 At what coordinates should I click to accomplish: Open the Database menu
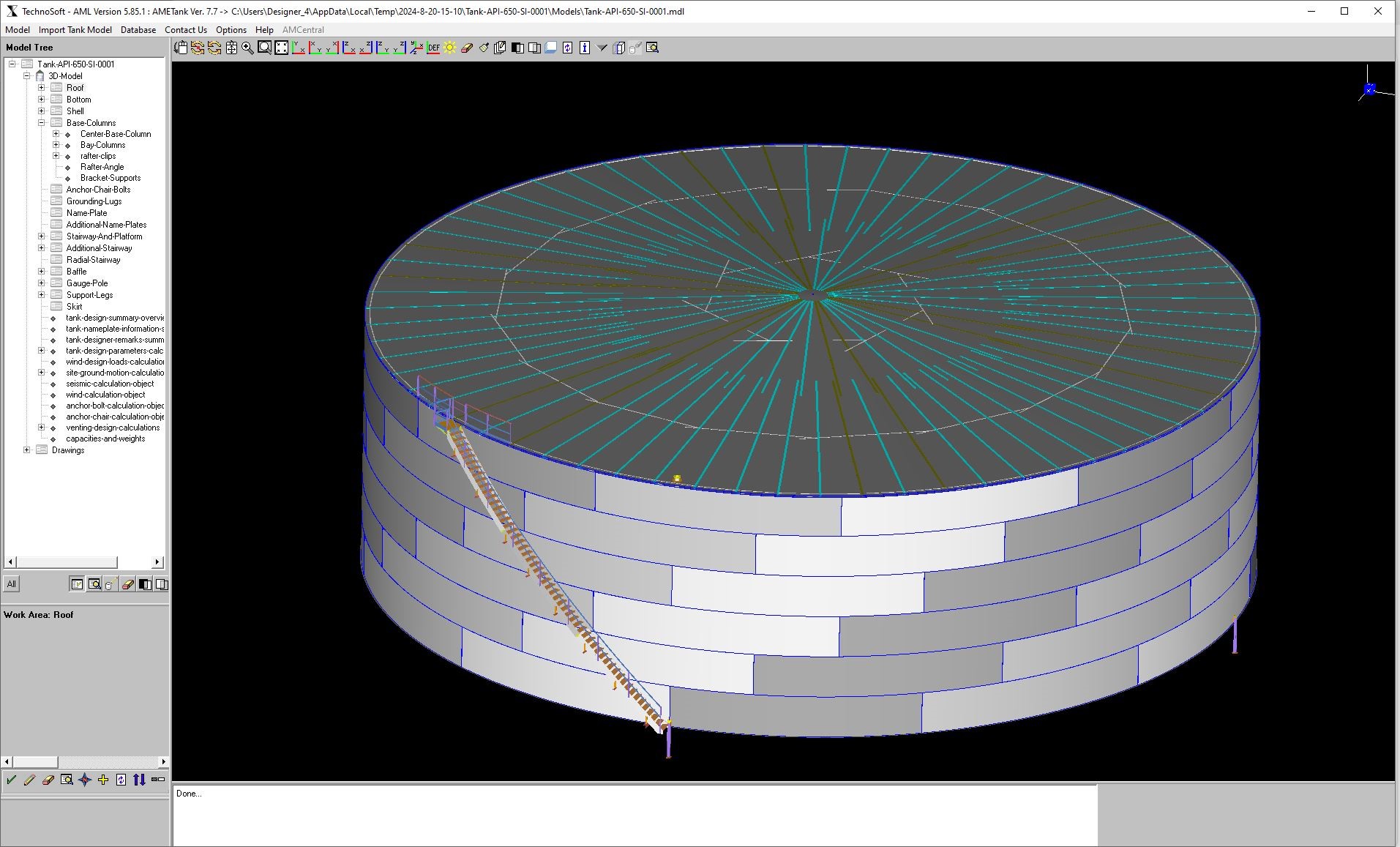pos(138,30)
